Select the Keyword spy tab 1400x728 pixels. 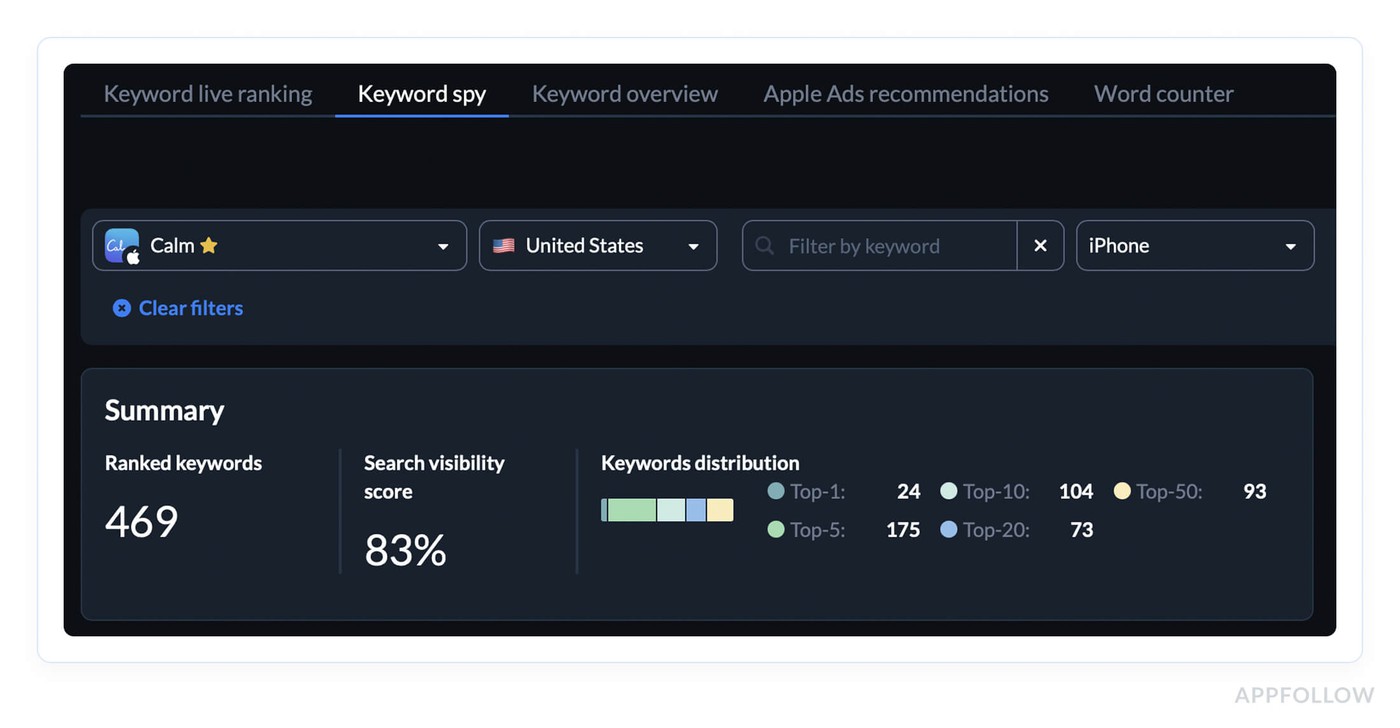coord(422,94)
